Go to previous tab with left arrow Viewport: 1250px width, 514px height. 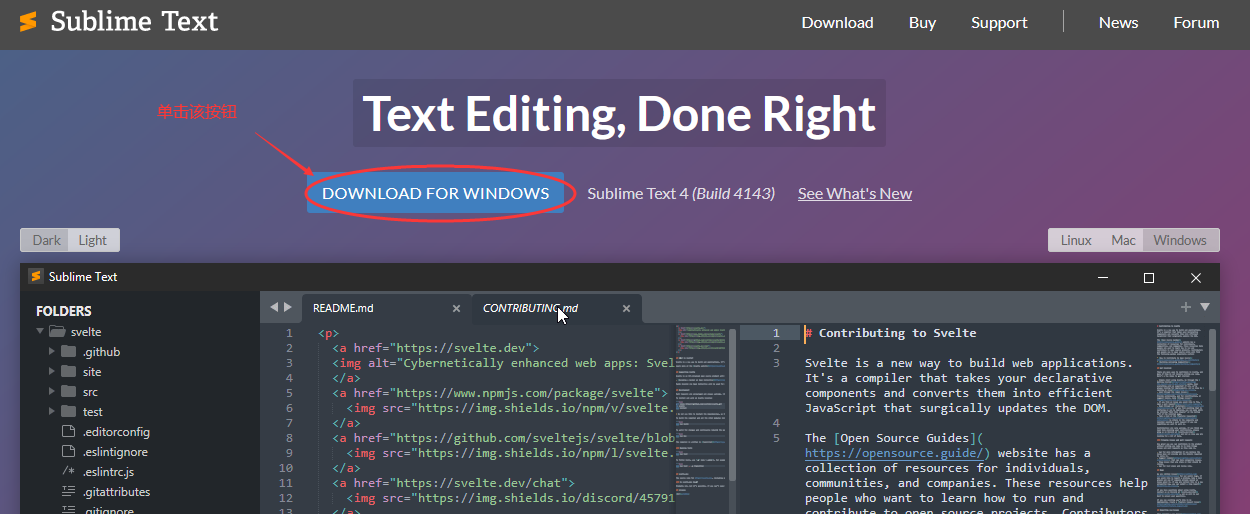(x=273, y=308)
